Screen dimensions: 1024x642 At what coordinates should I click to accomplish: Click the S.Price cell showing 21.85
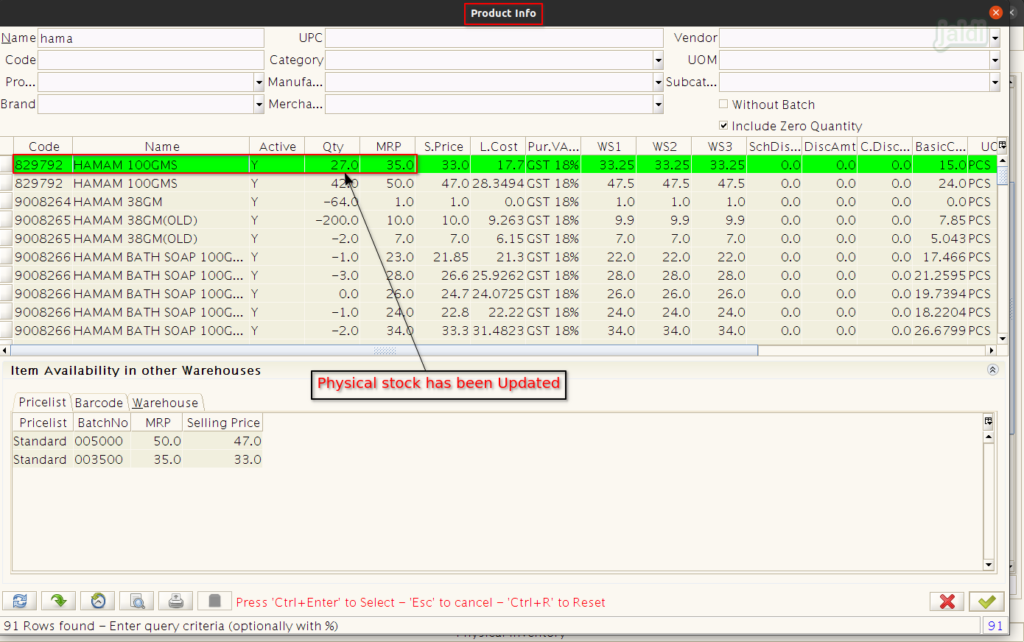coord(443,257)
